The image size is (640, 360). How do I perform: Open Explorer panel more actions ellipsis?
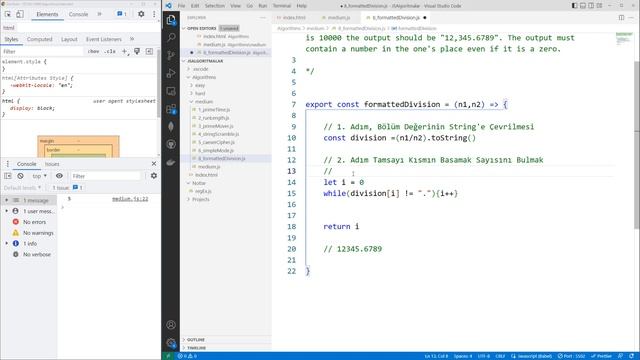262,18
